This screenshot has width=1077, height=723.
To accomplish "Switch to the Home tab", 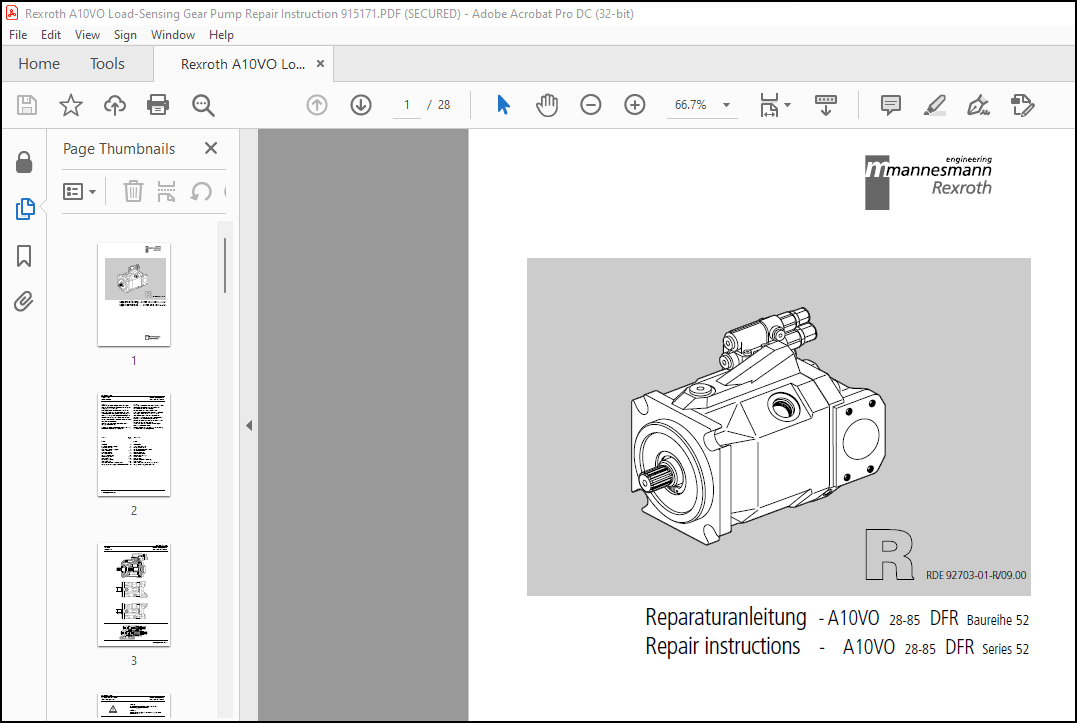I will coord(39,64).
